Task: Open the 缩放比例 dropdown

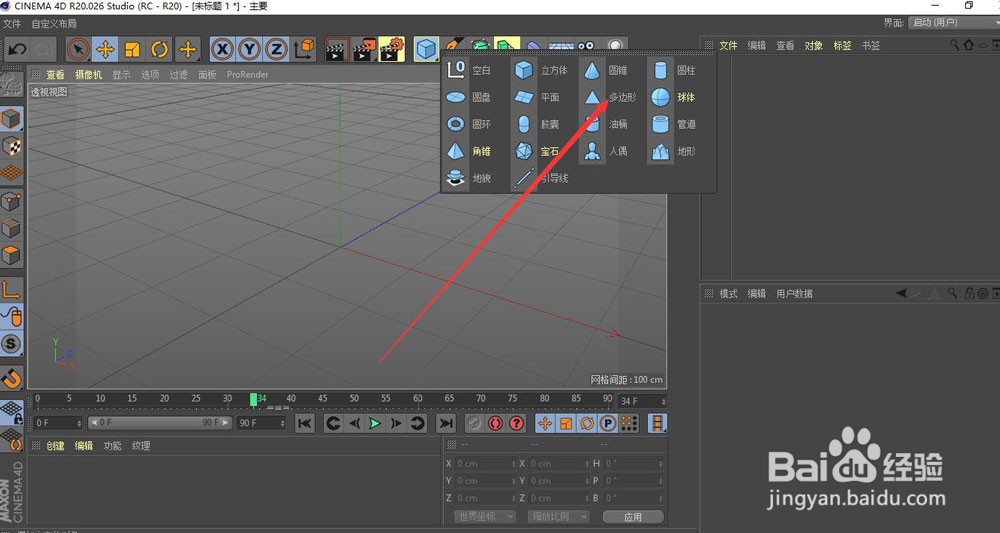Action: pyautogui.click(x=558, y=516)
